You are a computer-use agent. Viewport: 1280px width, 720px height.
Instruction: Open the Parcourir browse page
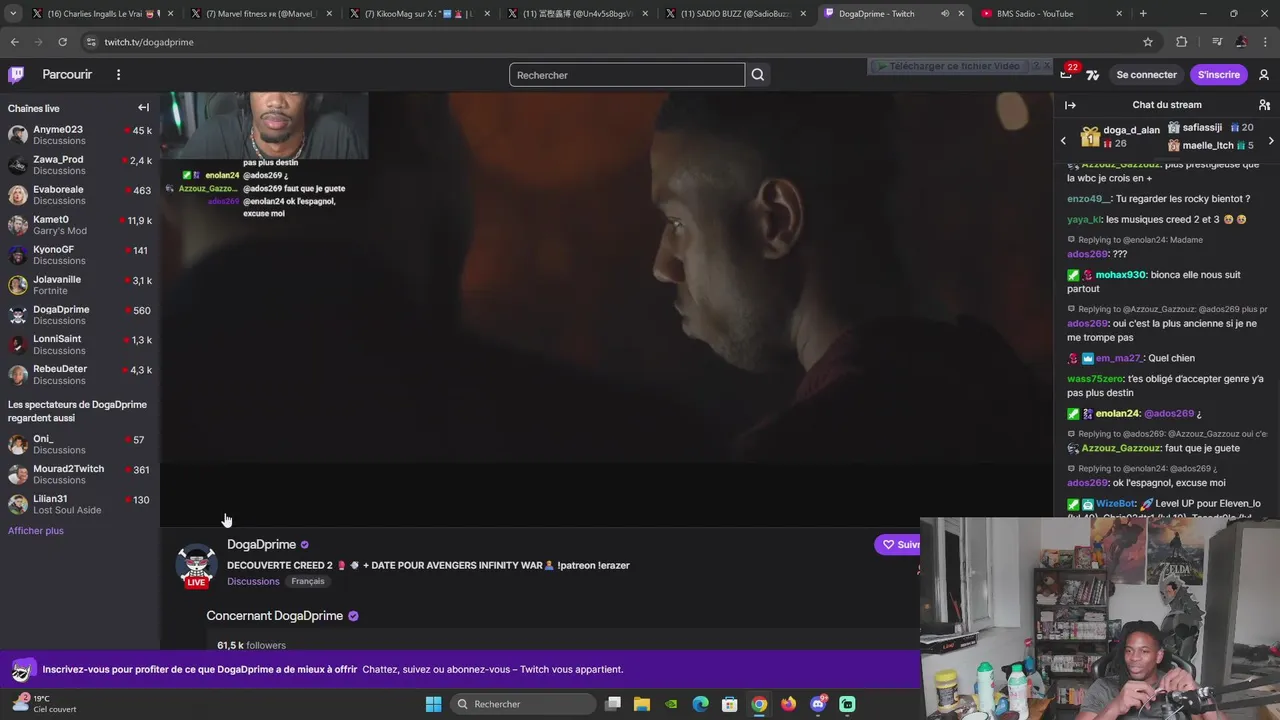[x=67, y=75]
